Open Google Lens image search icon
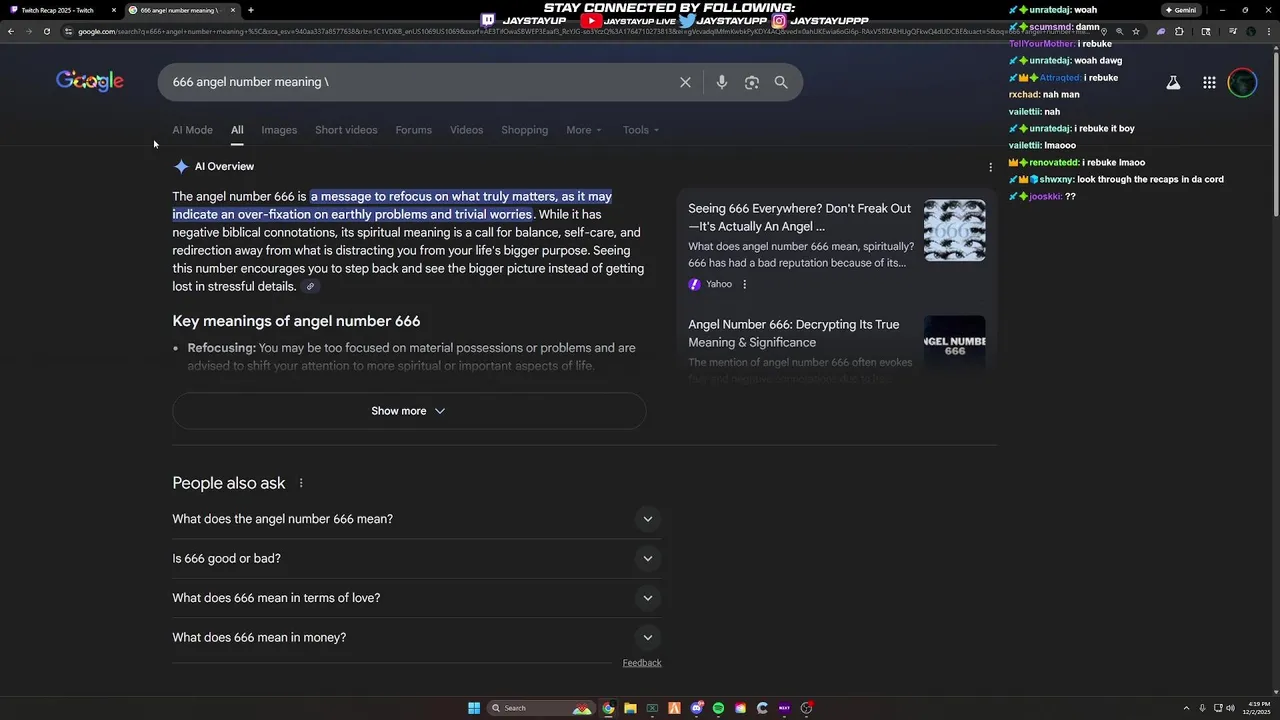1280x720 pixels. (752, 82)
